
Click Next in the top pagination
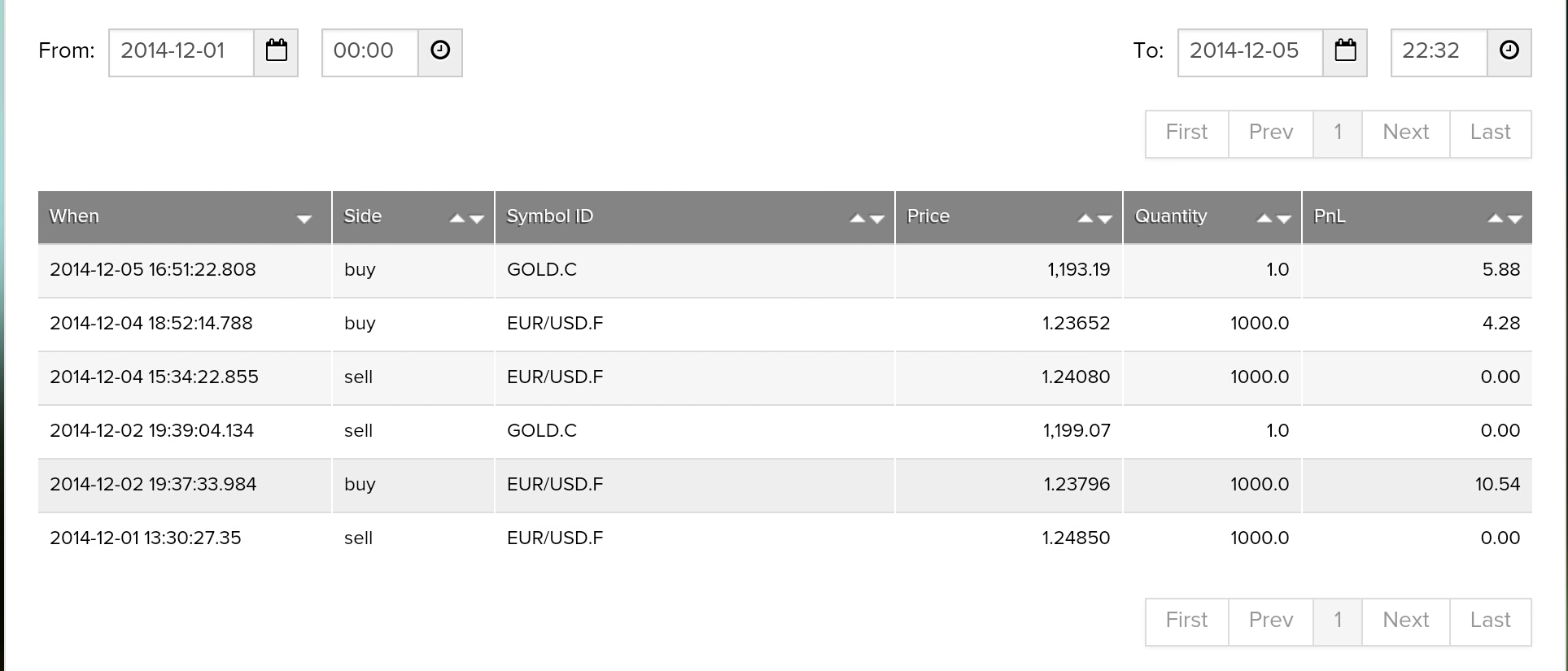1405,133
